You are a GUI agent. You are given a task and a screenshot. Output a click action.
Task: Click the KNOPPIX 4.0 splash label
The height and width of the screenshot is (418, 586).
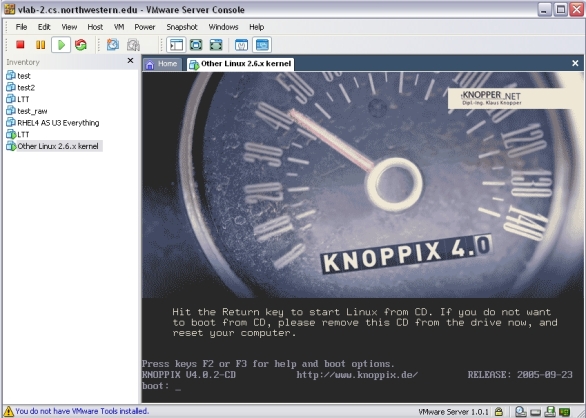pyautogui.click(x=406, y=254)
